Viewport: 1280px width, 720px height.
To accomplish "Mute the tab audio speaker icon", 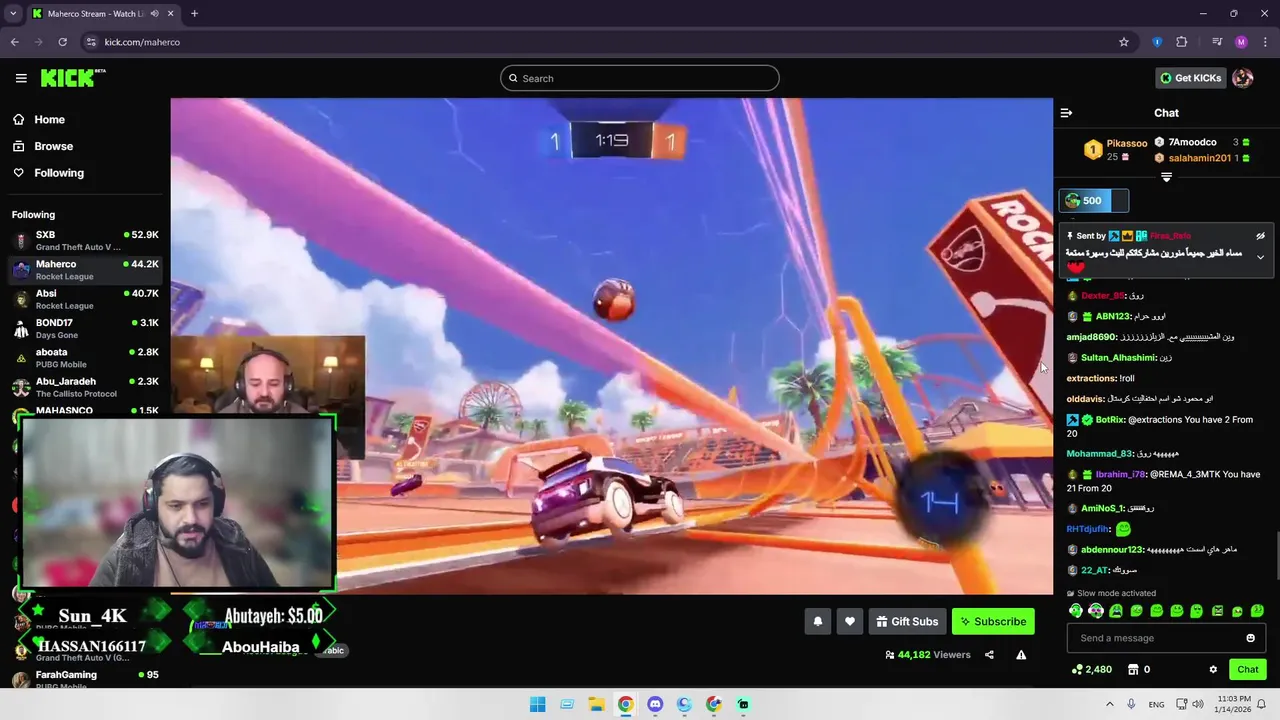I will click(153, 14).
